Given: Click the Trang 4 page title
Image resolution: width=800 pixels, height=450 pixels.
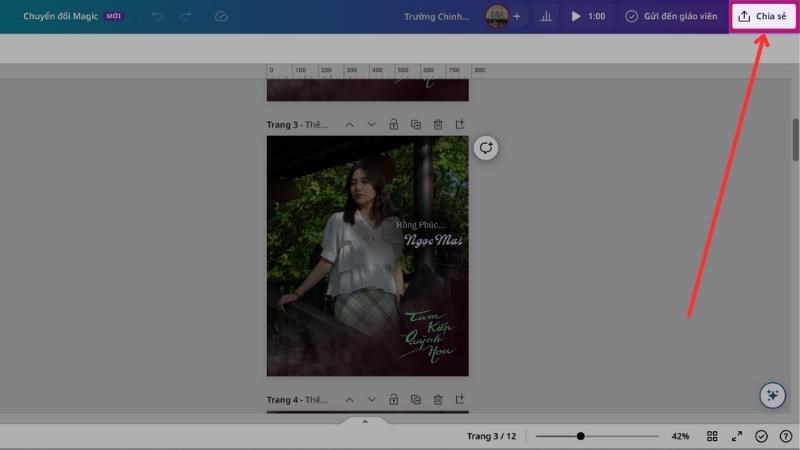Looking at the screenshot, I should [x=297, y=399].
